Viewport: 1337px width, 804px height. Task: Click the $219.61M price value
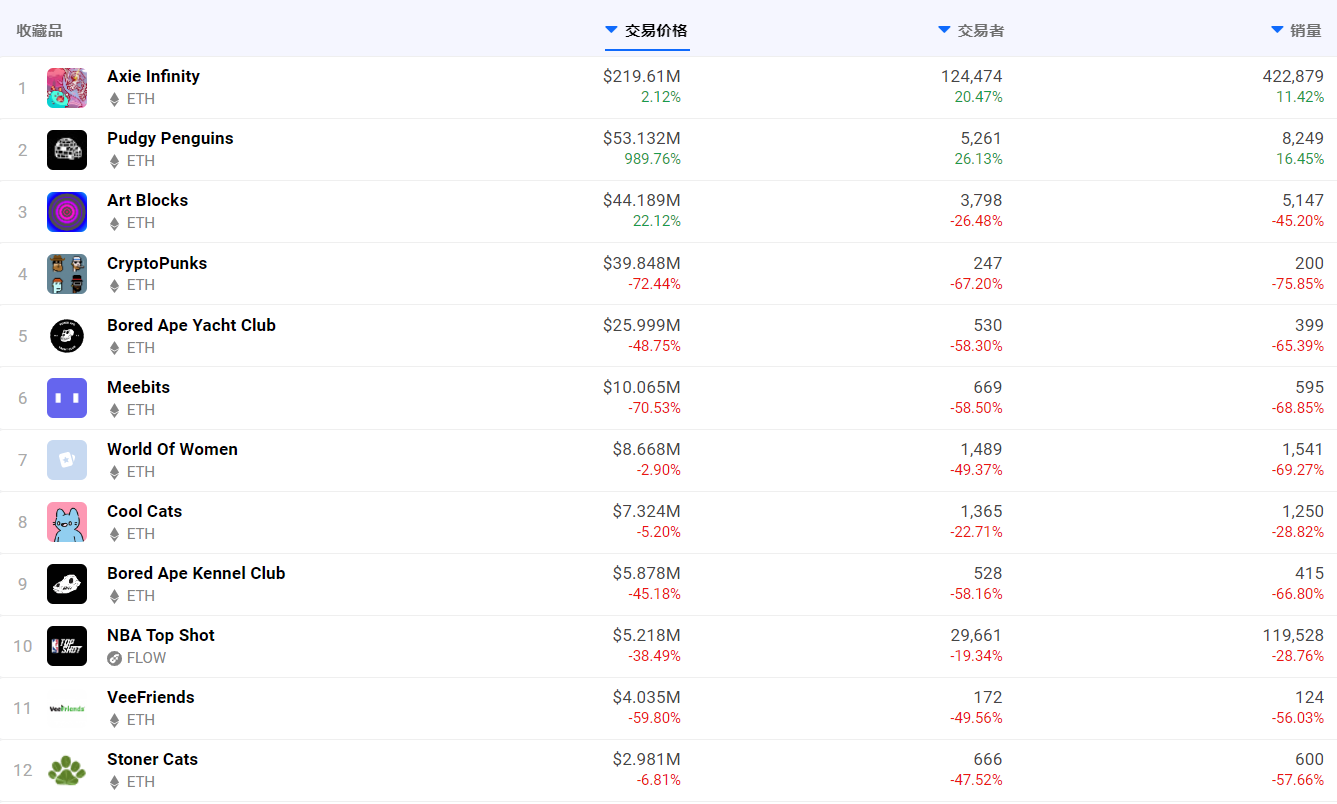642,76
